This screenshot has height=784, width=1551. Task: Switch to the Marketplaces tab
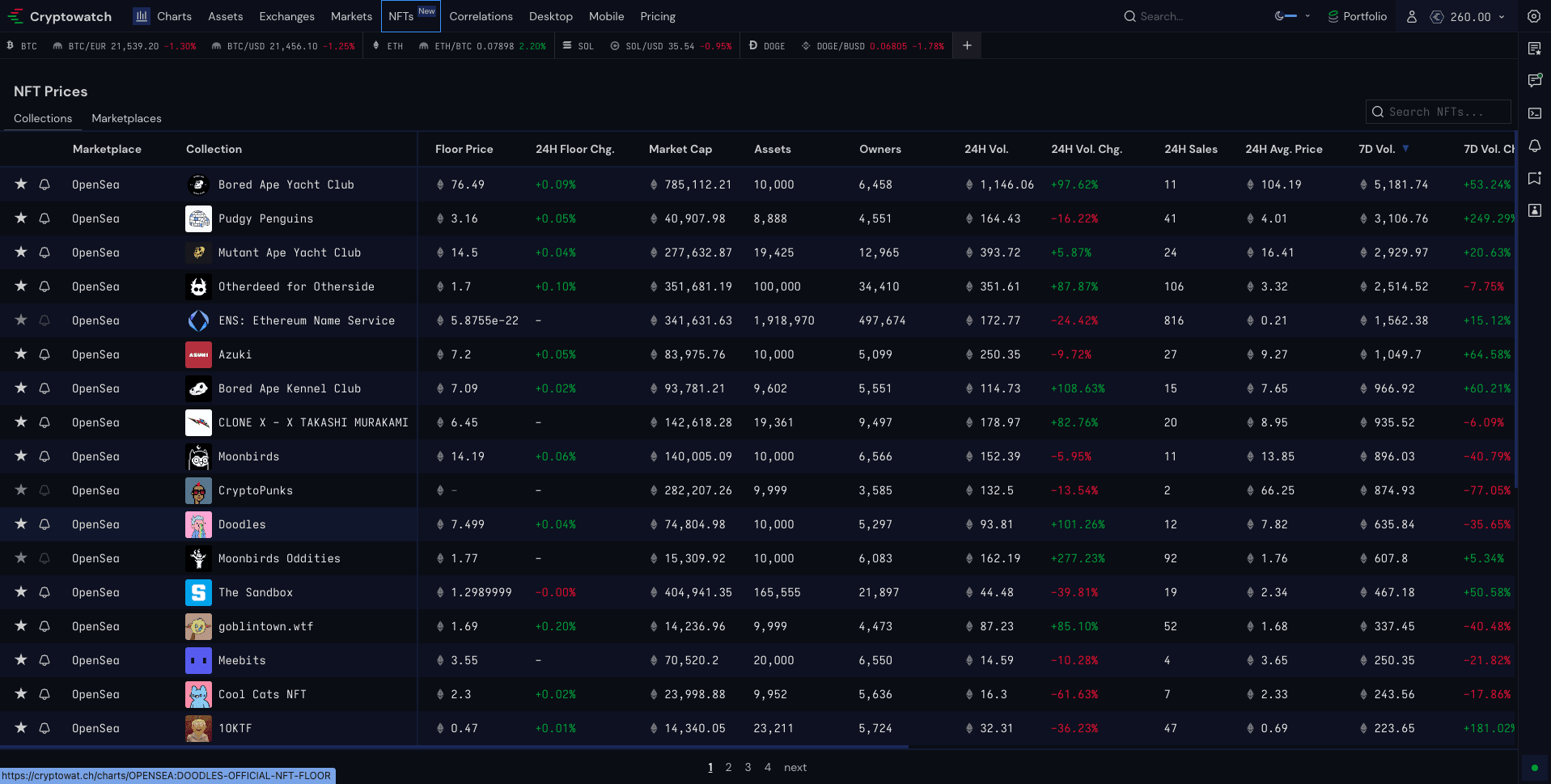pyautogui.click(x=126, y=118)
